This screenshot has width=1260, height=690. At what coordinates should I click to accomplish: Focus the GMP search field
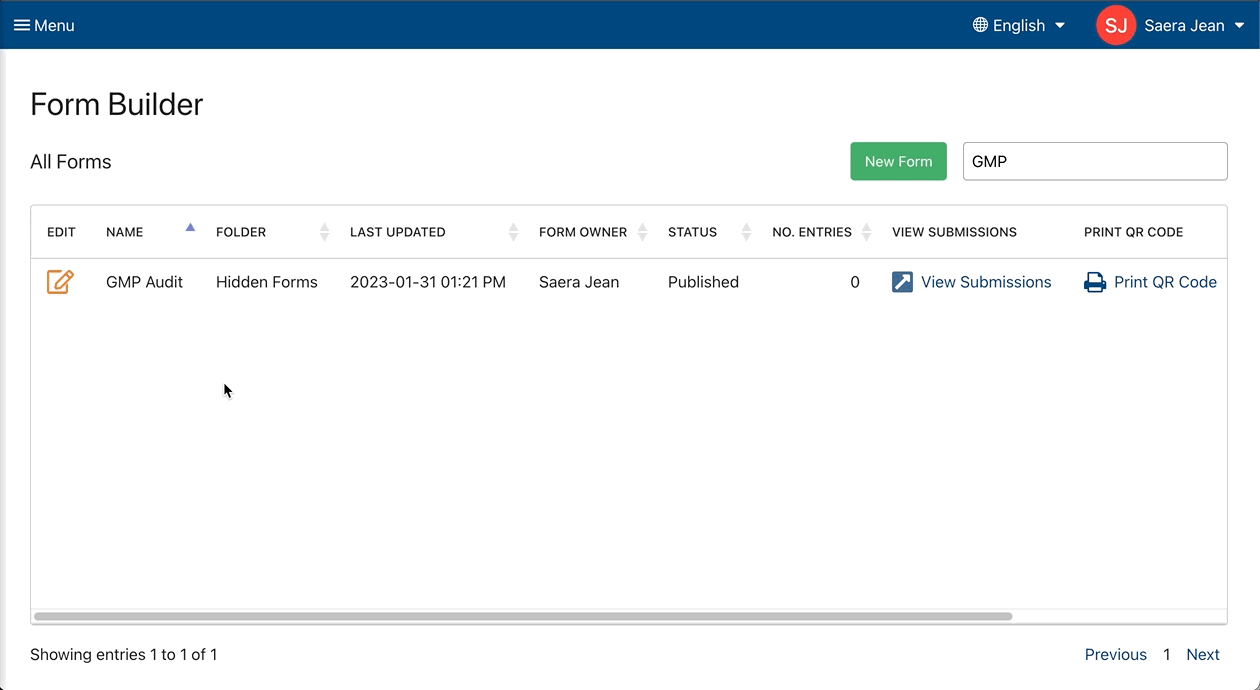[1095, 161]
